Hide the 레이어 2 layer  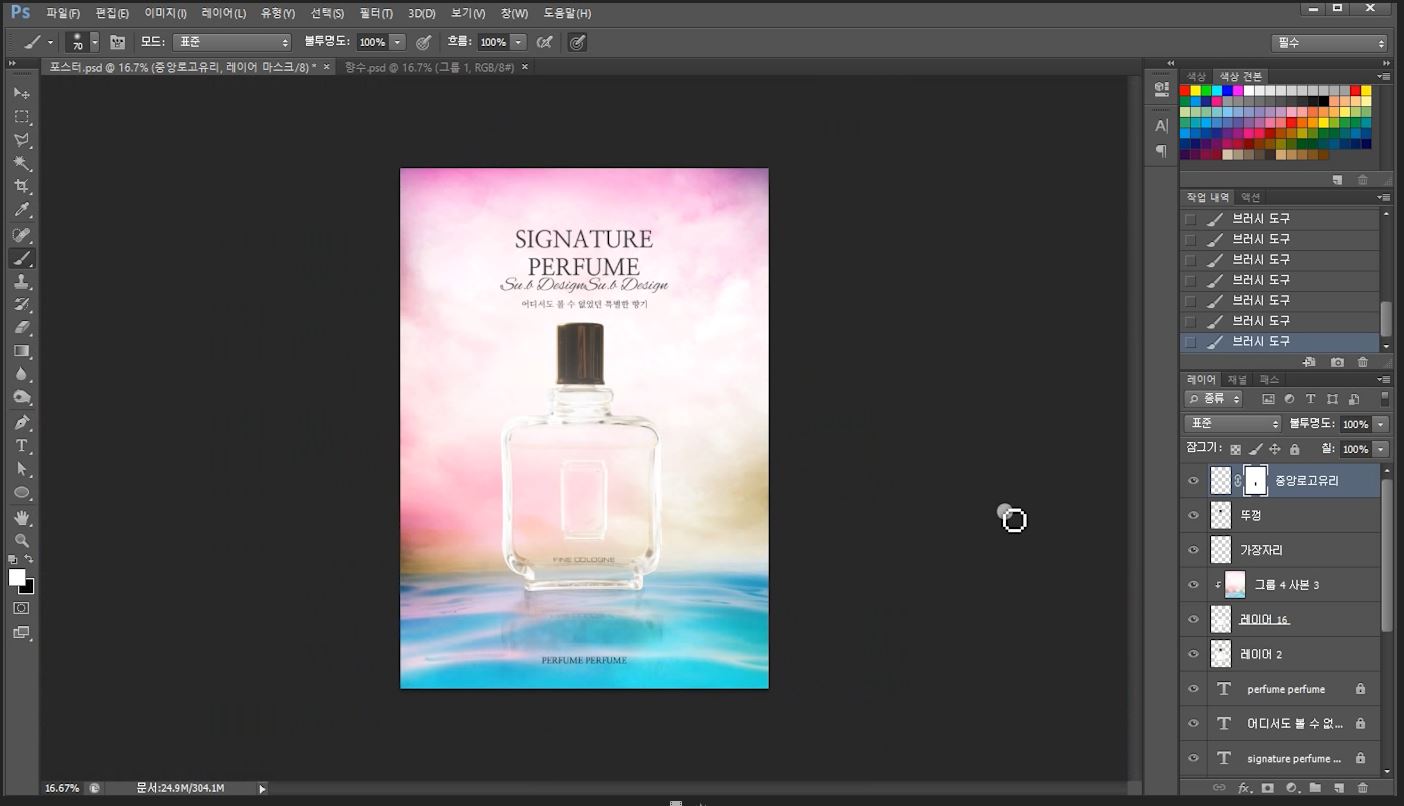(1192, 654)
